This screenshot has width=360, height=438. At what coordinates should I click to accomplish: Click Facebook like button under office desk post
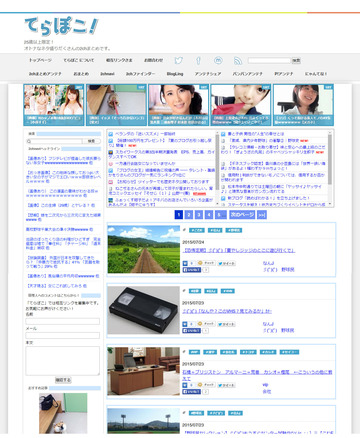pos(192,392)
